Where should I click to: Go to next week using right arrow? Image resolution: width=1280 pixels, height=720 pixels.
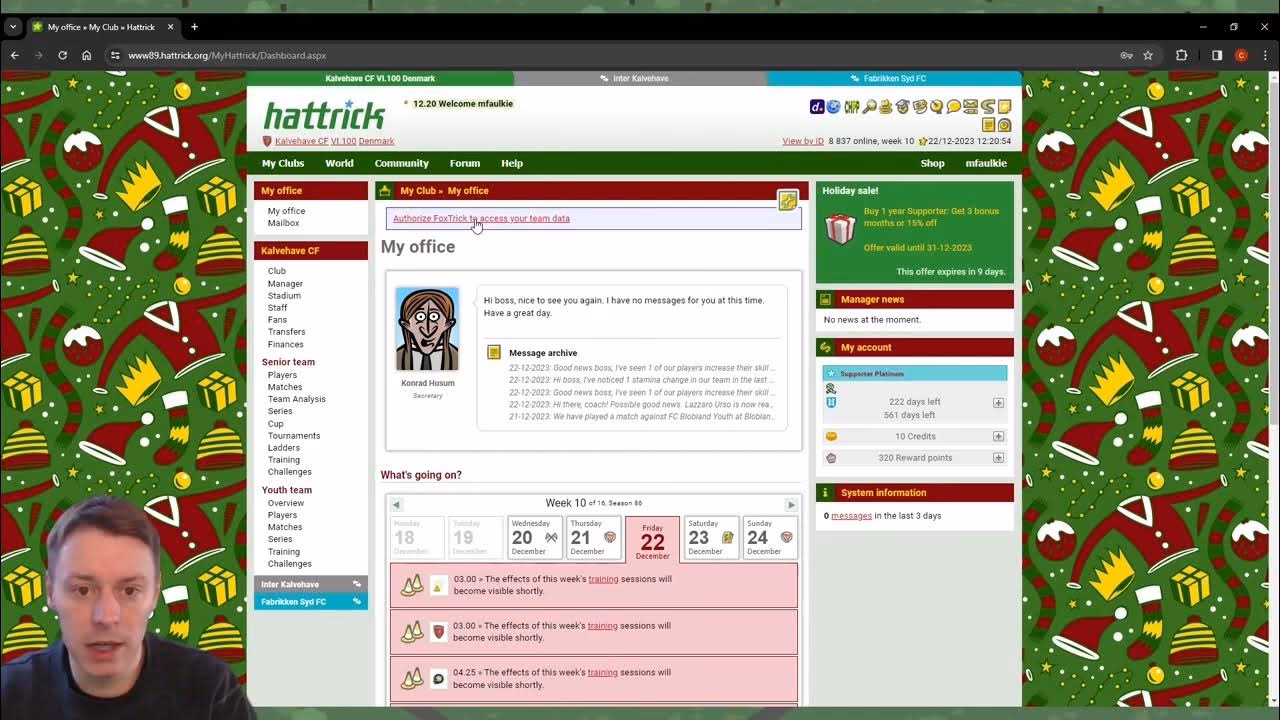tap(791, 504)
